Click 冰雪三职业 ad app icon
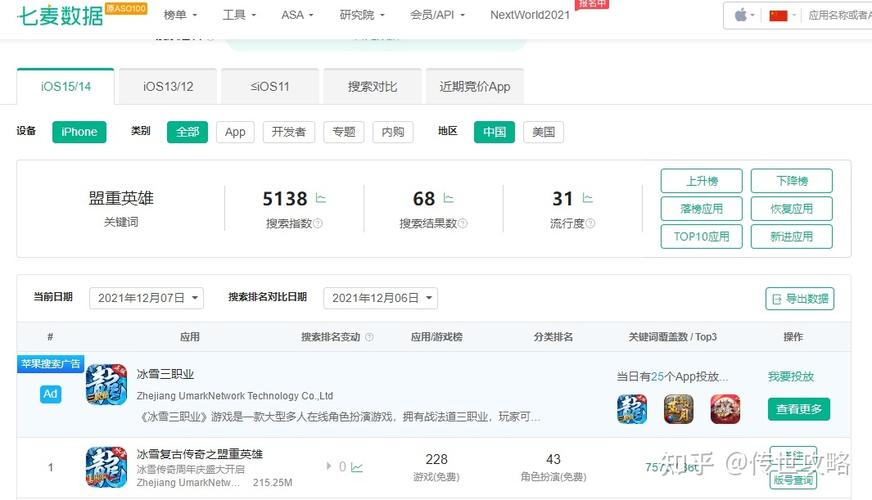Viewport: 872px width, 500px height. tap(106, 385)
